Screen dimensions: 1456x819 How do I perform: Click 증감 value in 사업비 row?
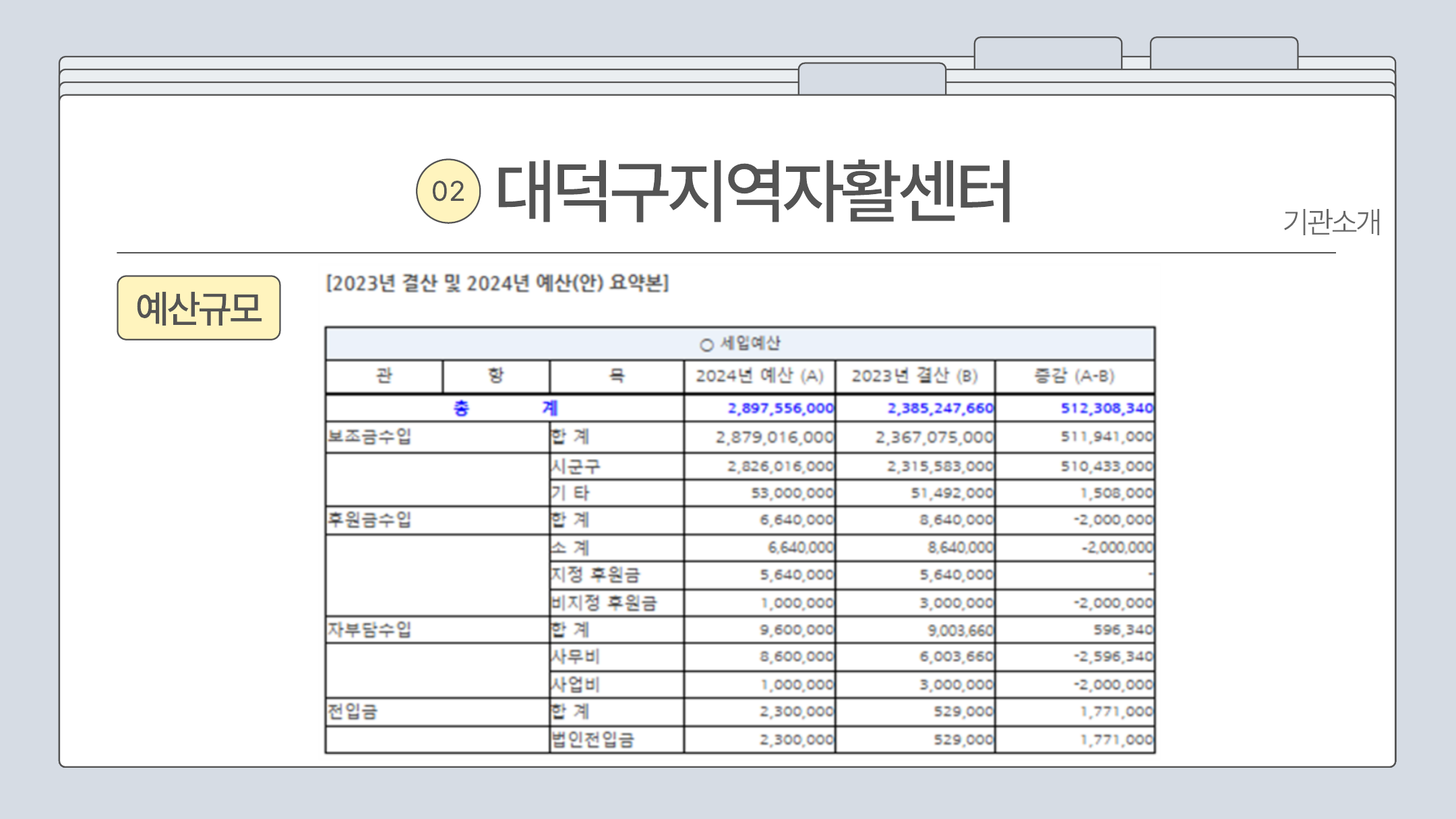1114,685
